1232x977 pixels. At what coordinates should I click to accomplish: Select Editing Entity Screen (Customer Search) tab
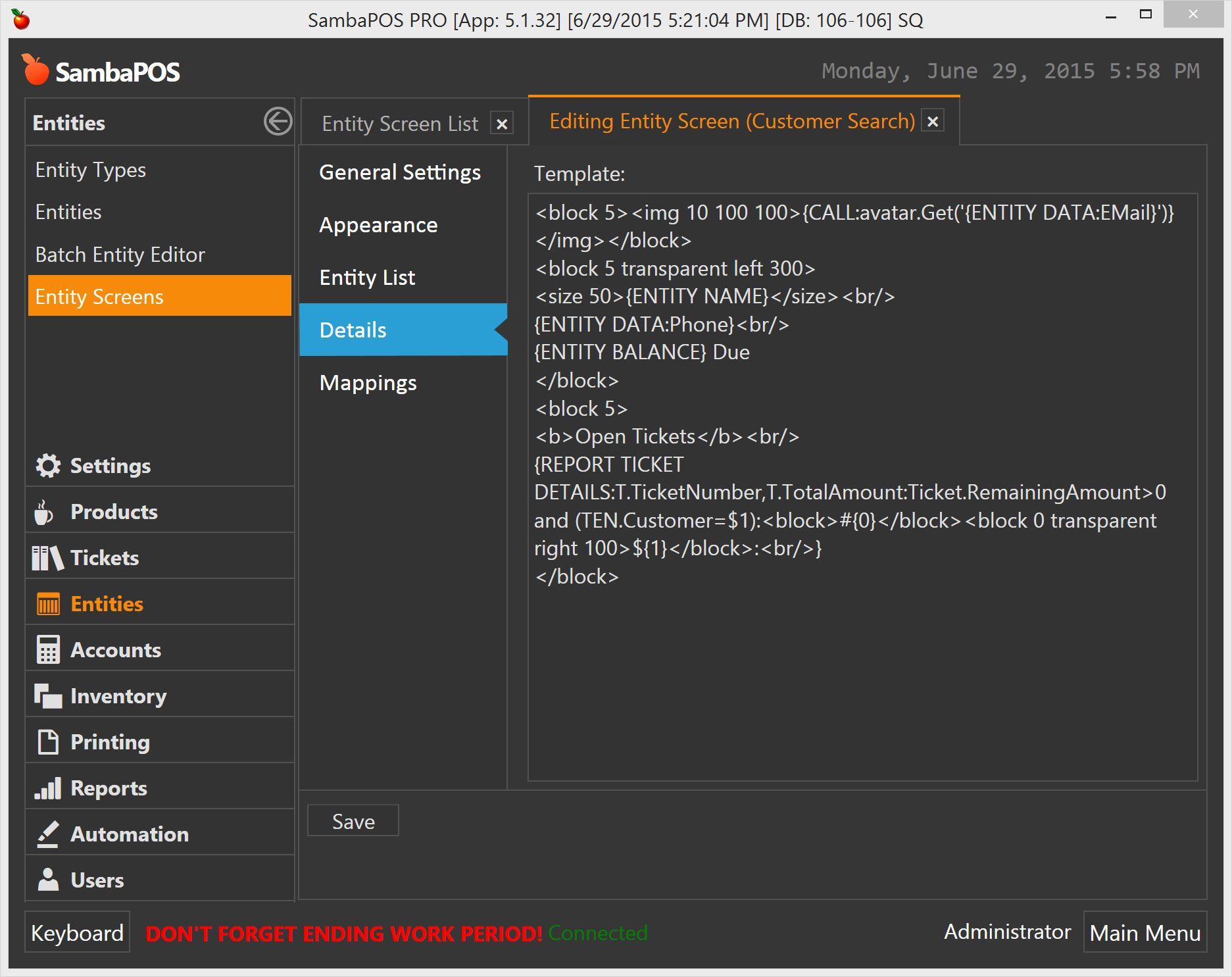click(x=732, y=121)
